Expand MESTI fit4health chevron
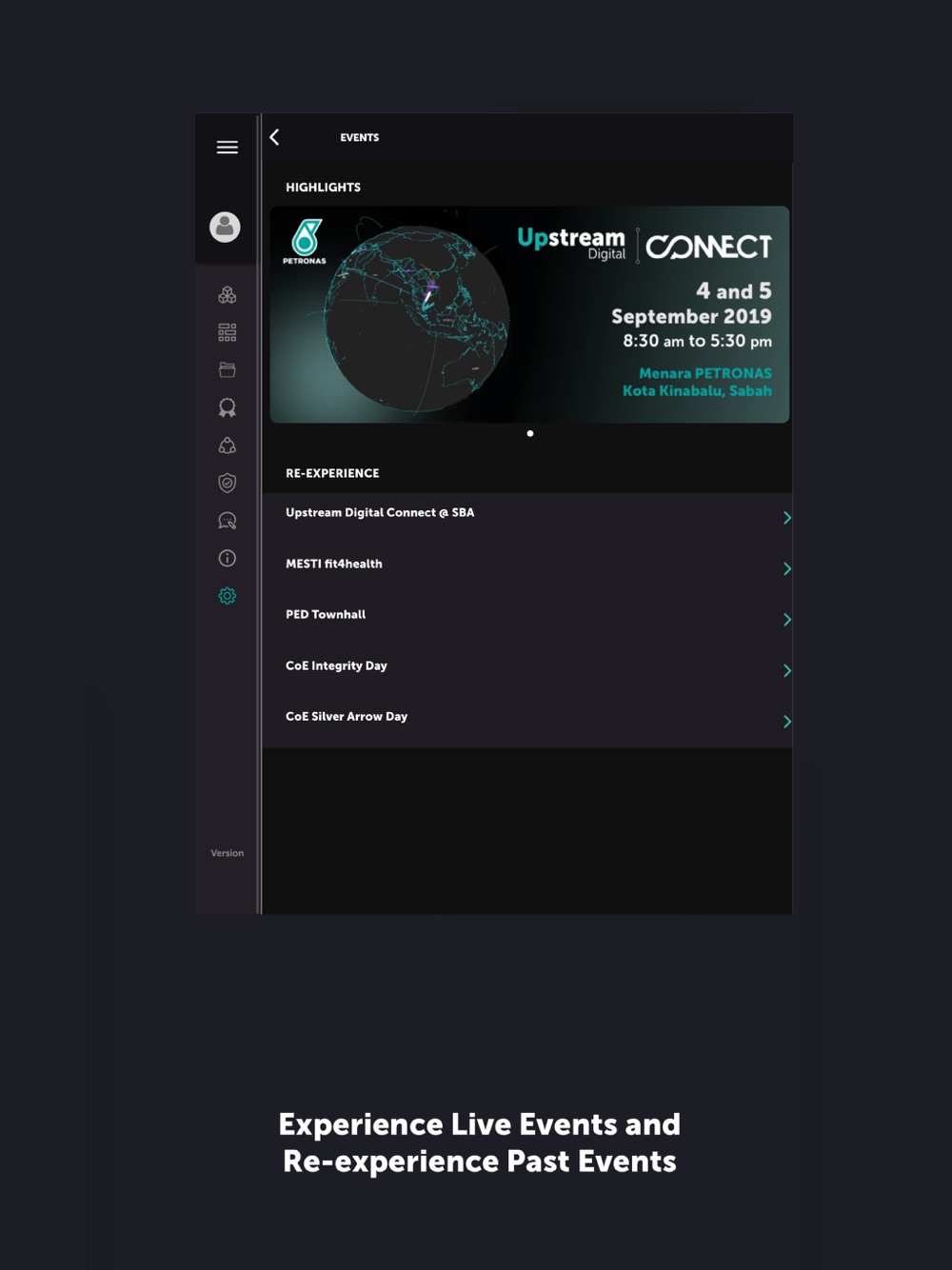This screenshot has height=1270, width=952. pyautogui.click(x=786, y=568)
